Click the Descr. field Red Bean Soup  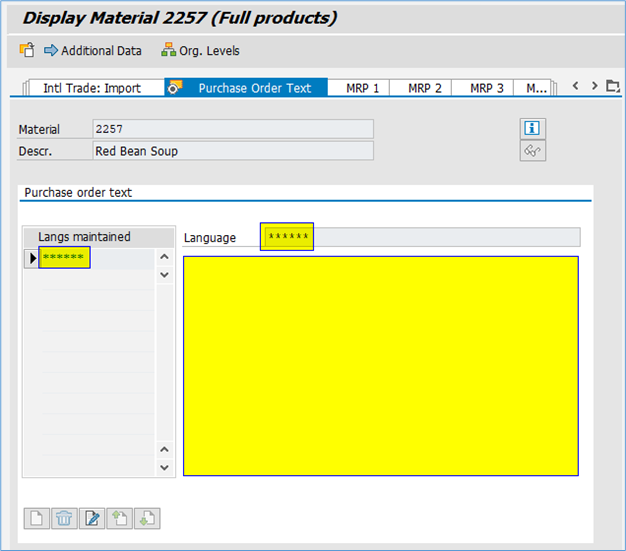coord(233,151)
